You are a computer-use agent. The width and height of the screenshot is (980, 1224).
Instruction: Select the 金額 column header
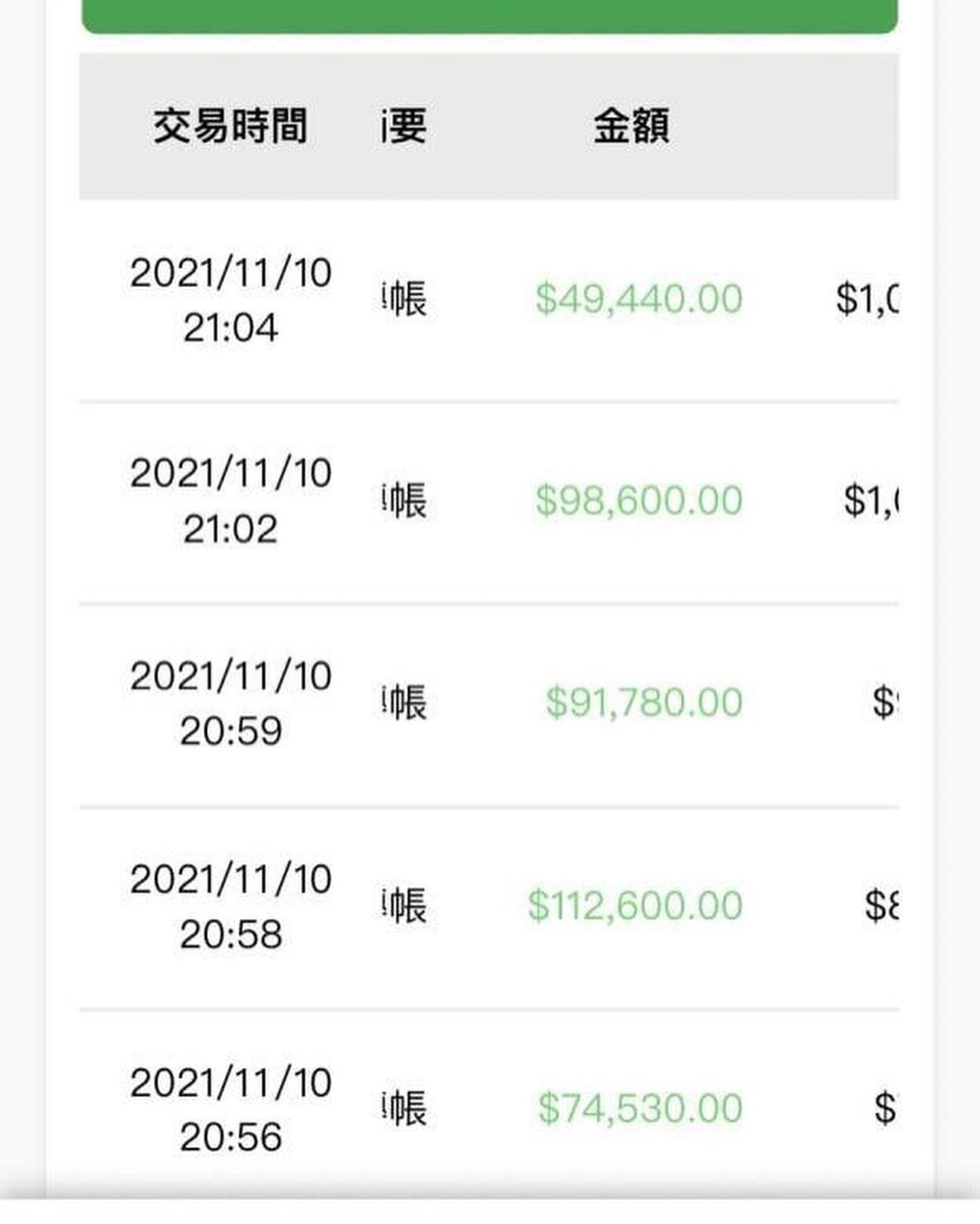632,126
